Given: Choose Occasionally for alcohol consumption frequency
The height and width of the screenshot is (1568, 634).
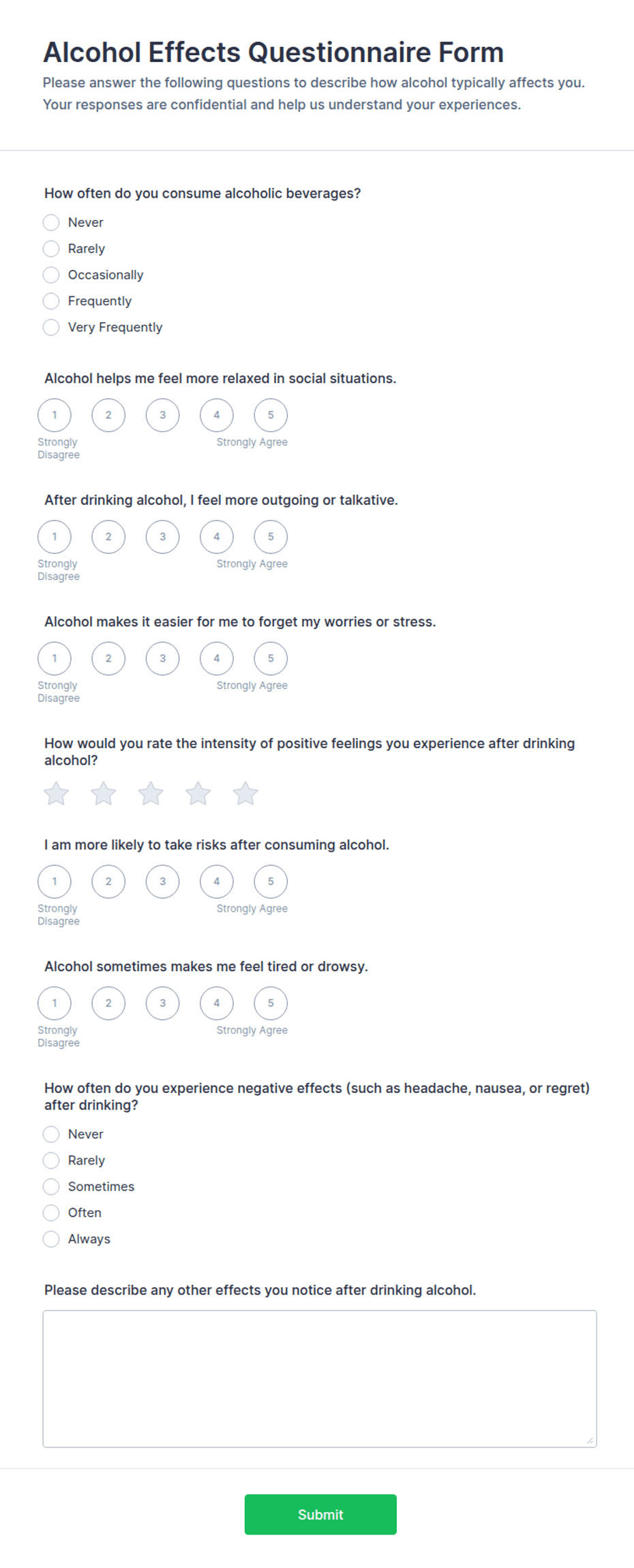Looking at the screenshot, I should click(51, 275).
